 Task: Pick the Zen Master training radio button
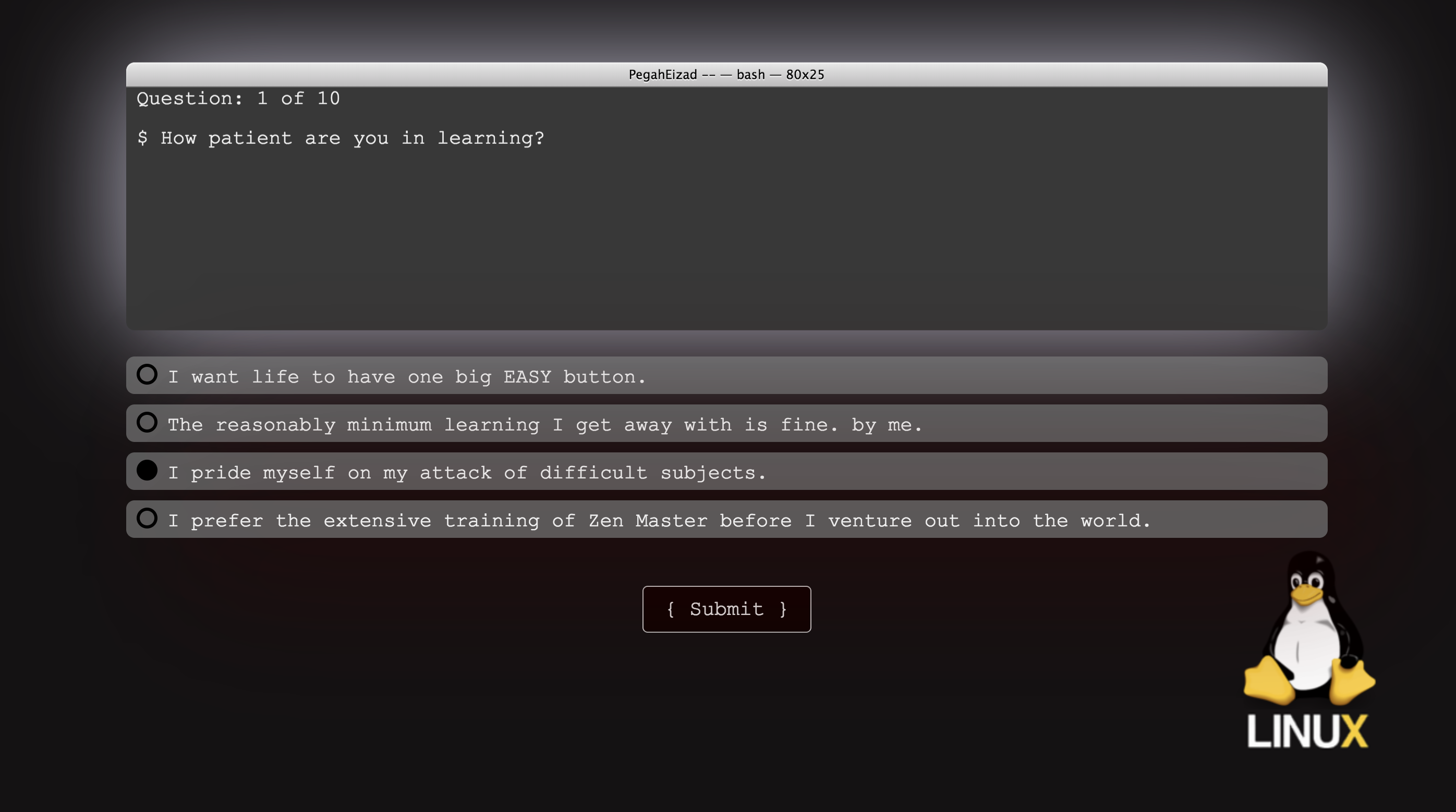click(147, 518)
